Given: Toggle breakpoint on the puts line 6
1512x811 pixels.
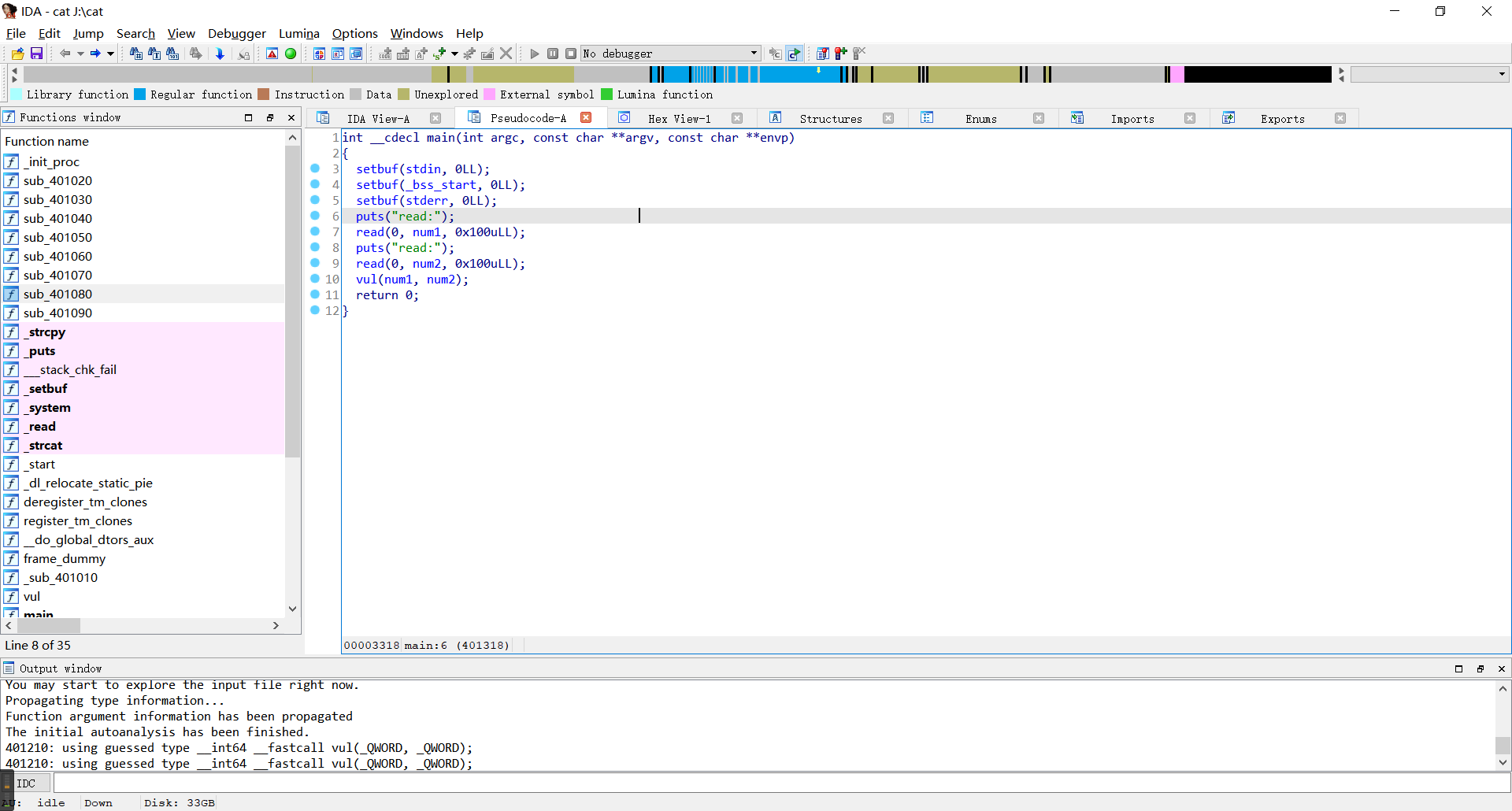Looking at the screenshot, I should (315, 216).
